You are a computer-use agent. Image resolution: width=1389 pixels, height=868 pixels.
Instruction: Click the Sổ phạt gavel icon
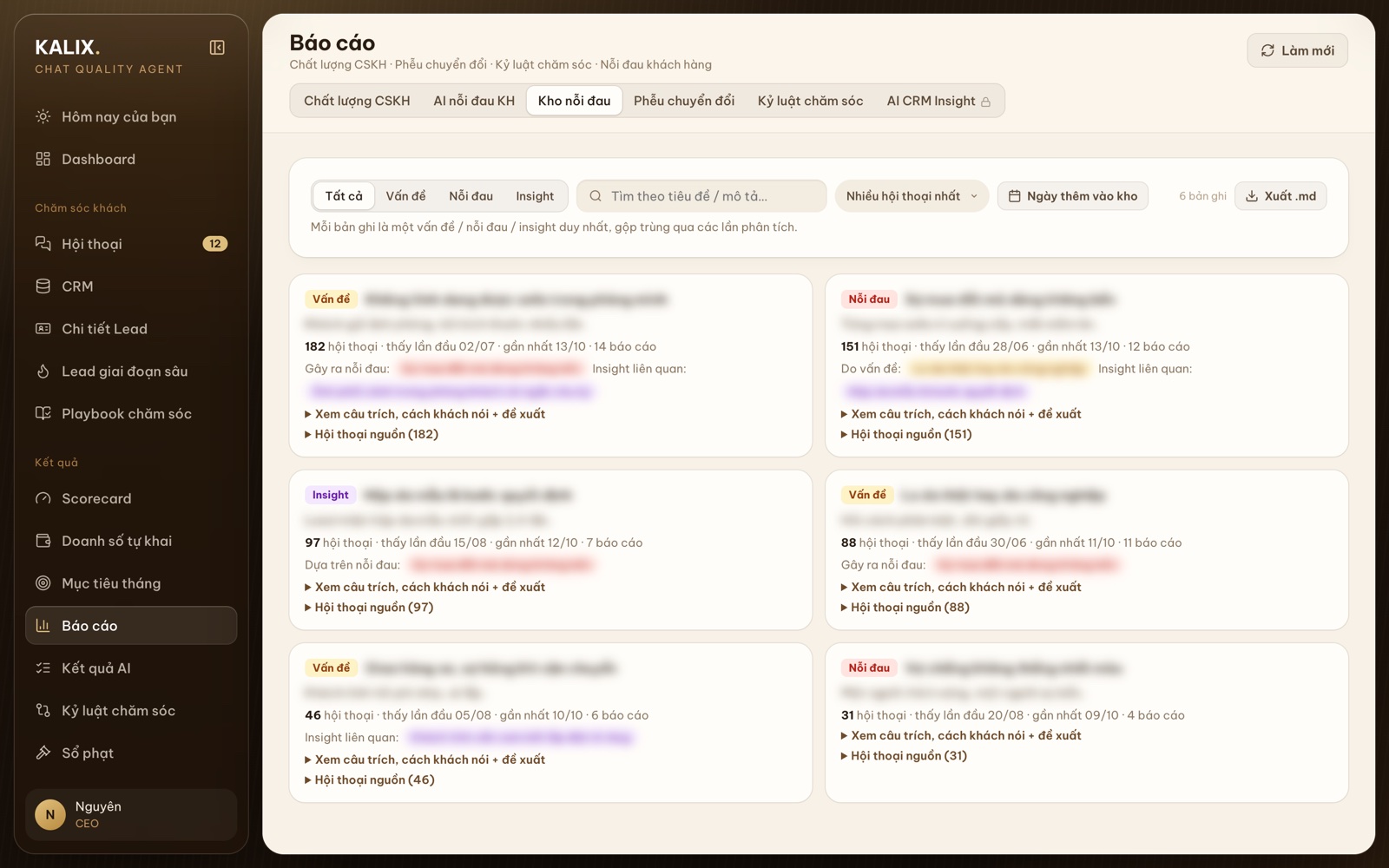[43, 753]
